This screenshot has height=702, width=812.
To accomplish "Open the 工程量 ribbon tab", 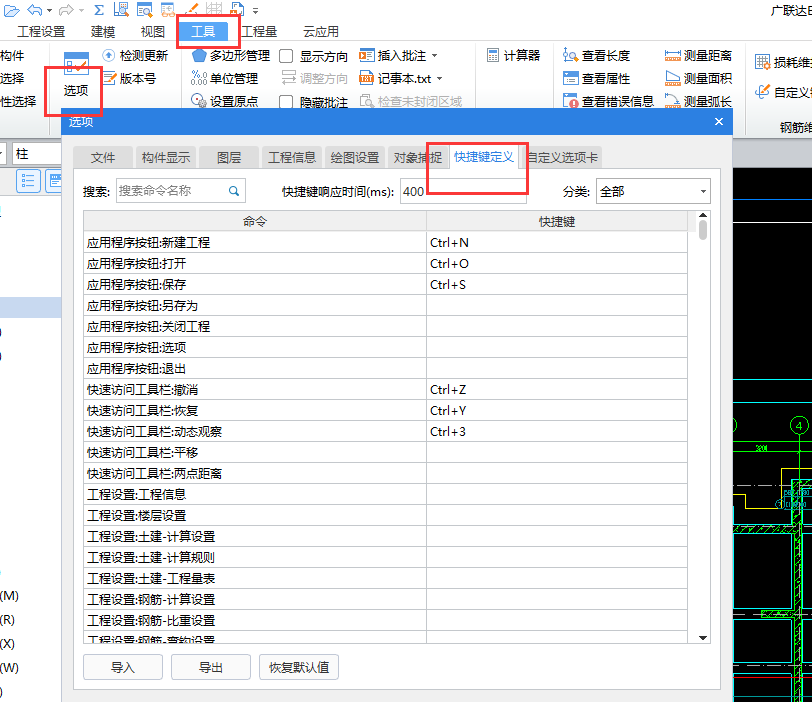I will click(259, 32).
